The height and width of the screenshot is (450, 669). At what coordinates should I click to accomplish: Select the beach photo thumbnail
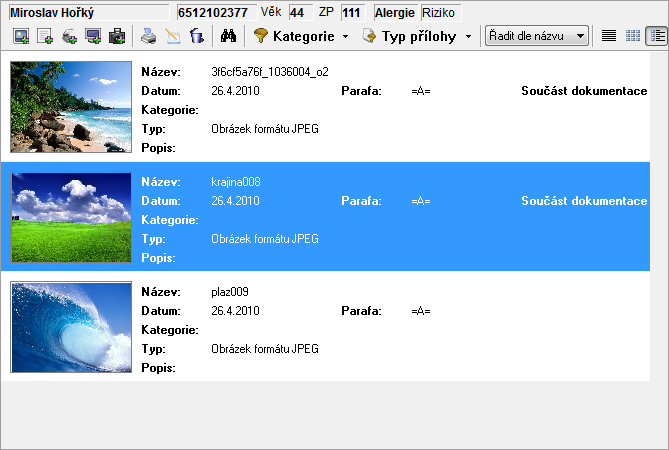coord(71,107)
